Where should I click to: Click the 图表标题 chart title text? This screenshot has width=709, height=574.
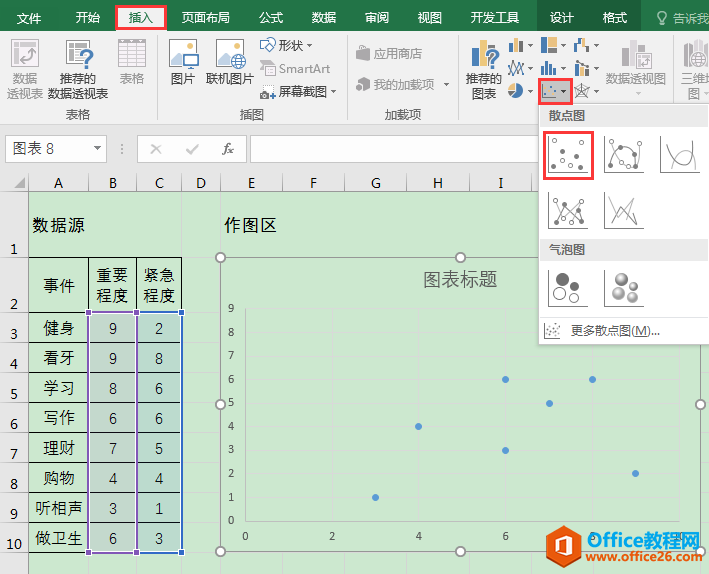[x=460, y=280]
